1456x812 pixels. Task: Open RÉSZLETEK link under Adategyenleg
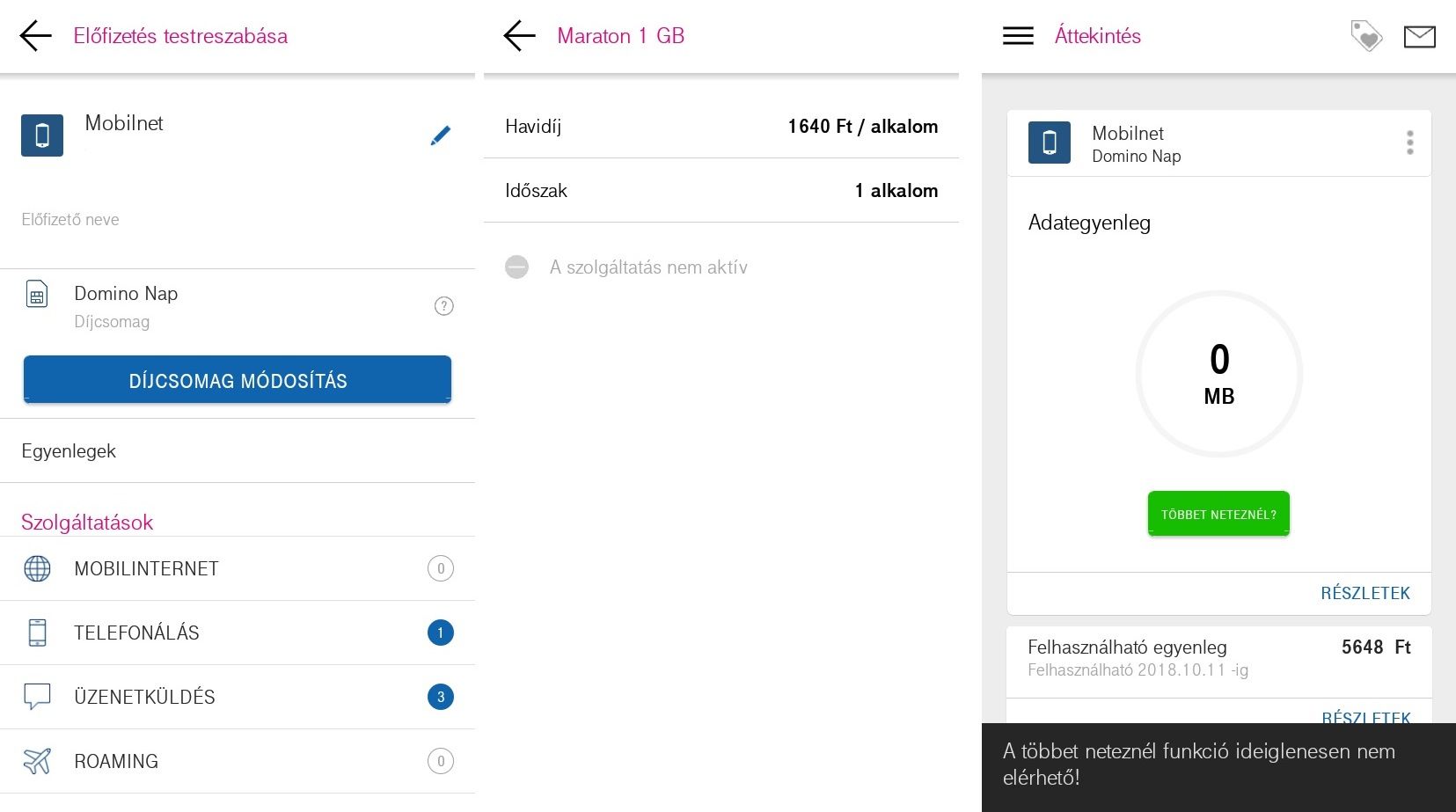pyautogui.click(x=1365, y=594)
